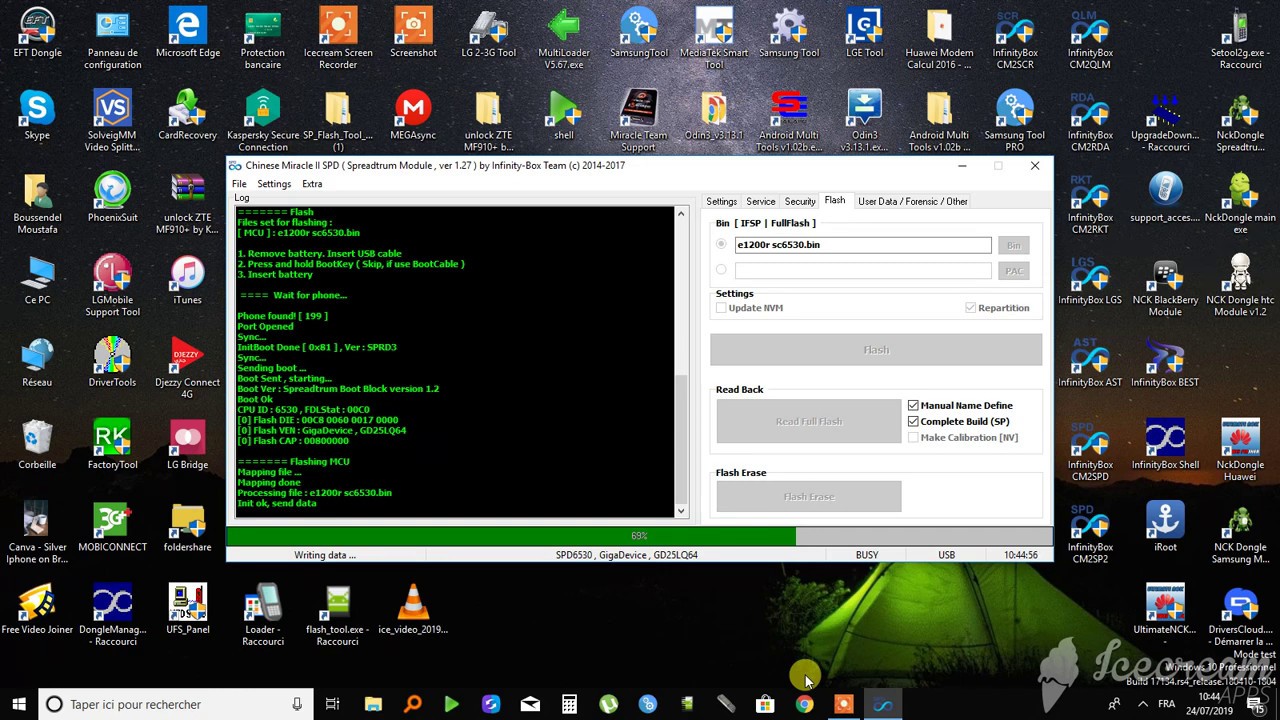Toggle the Update NVM checkbox
The width and height of the screenshot is (1280, 720).
coord(721,308)
